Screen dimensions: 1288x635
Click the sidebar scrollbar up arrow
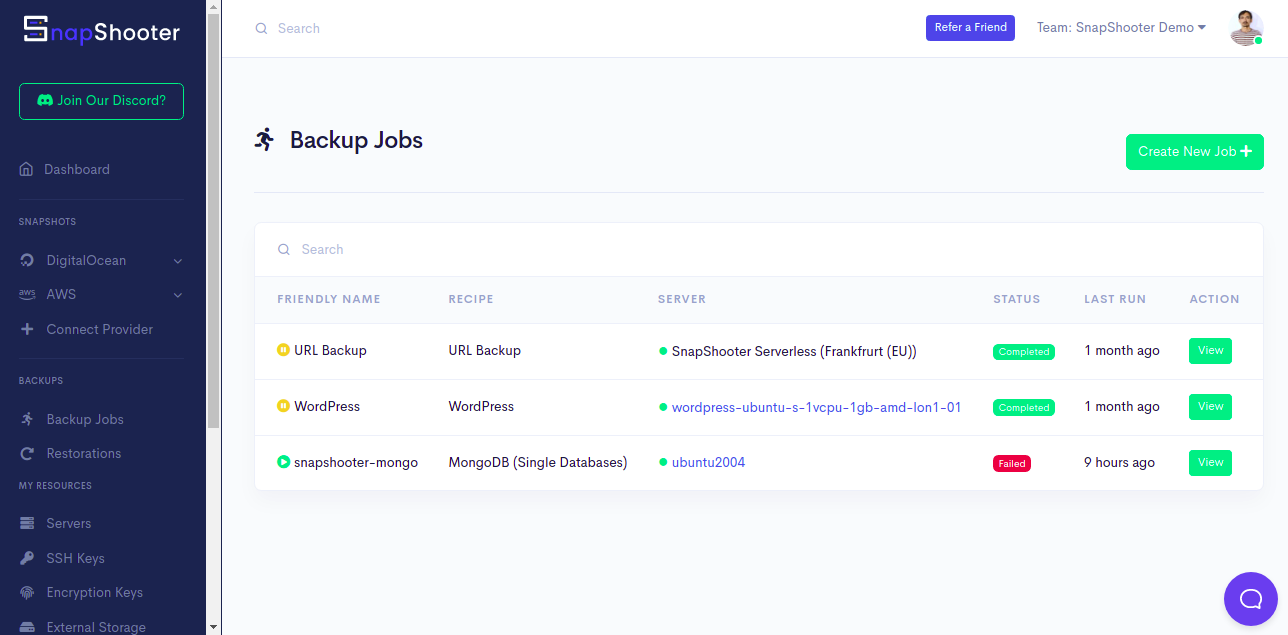coord(213,7)
